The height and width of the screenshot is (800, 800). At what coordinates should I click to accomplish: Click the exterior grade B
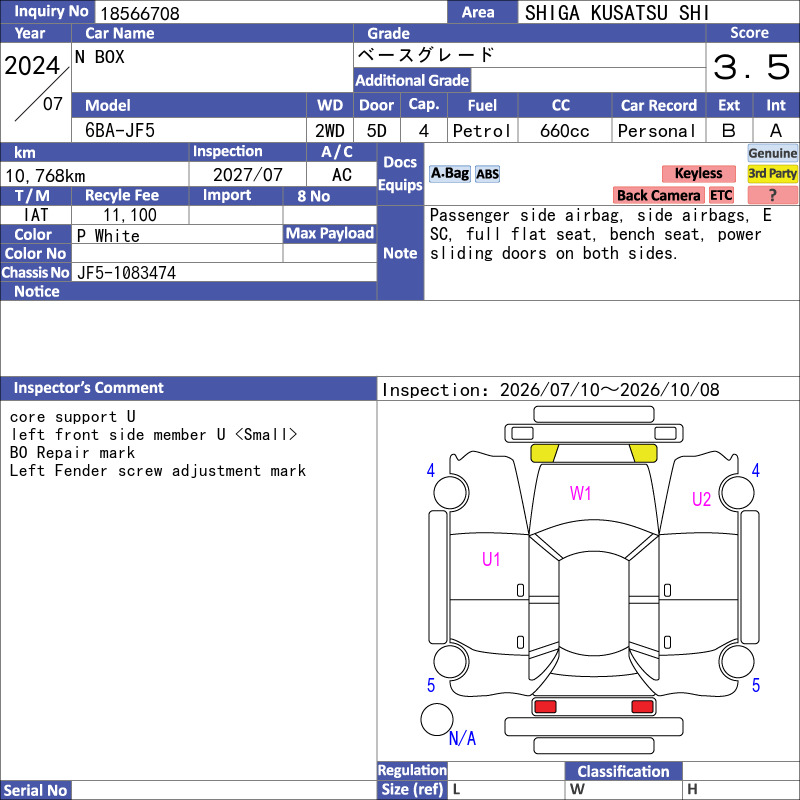729,131
